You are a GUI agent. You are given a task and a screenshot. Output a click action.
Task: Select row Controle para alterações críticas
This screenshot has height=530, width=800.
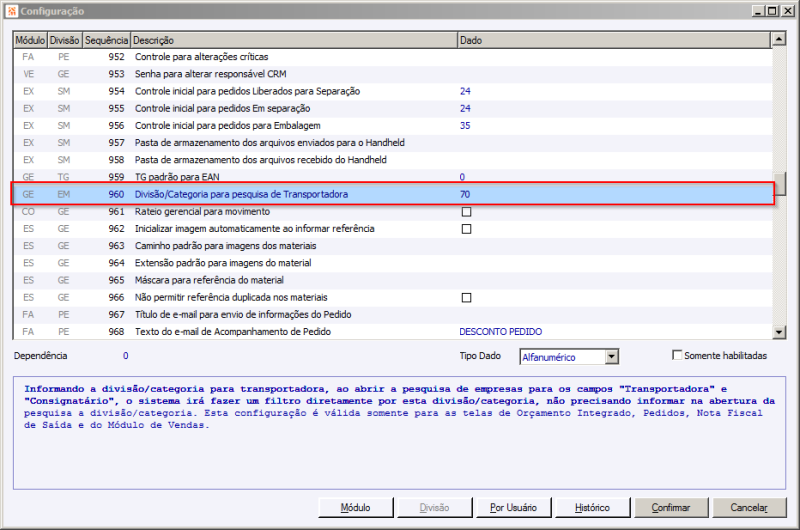point(392,57)
